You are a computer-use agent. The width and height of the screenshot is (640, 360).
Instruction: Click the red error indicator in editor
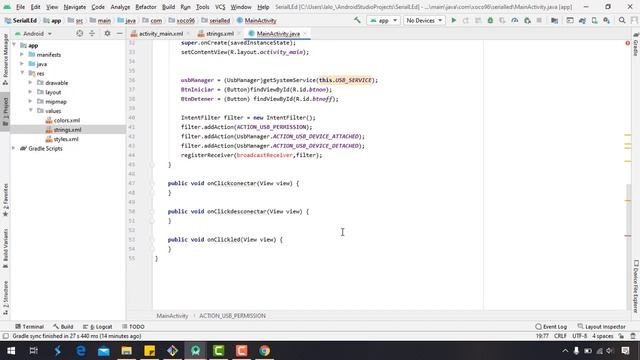(x=628, y=43)
